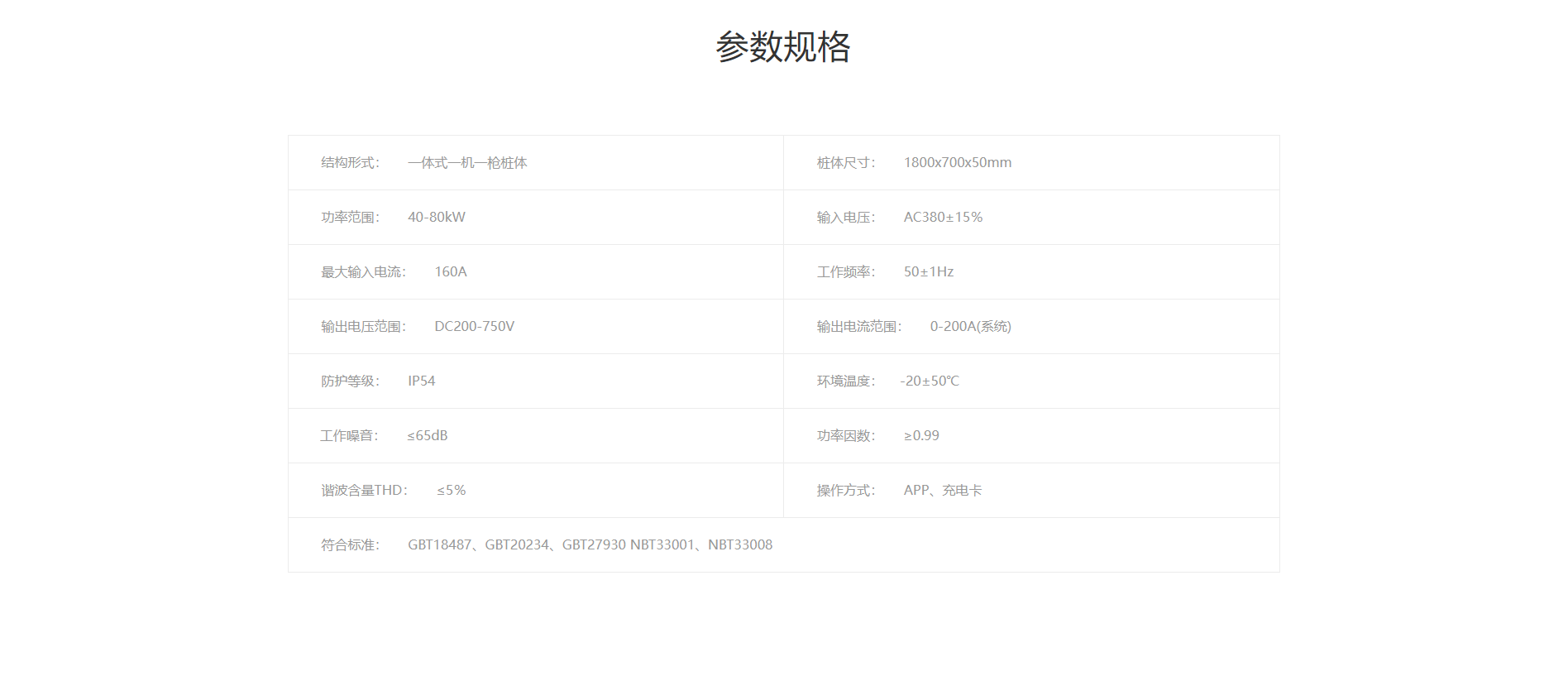
Task: Click the APP、充电卡 operation method value
Action: click(943, 491)
